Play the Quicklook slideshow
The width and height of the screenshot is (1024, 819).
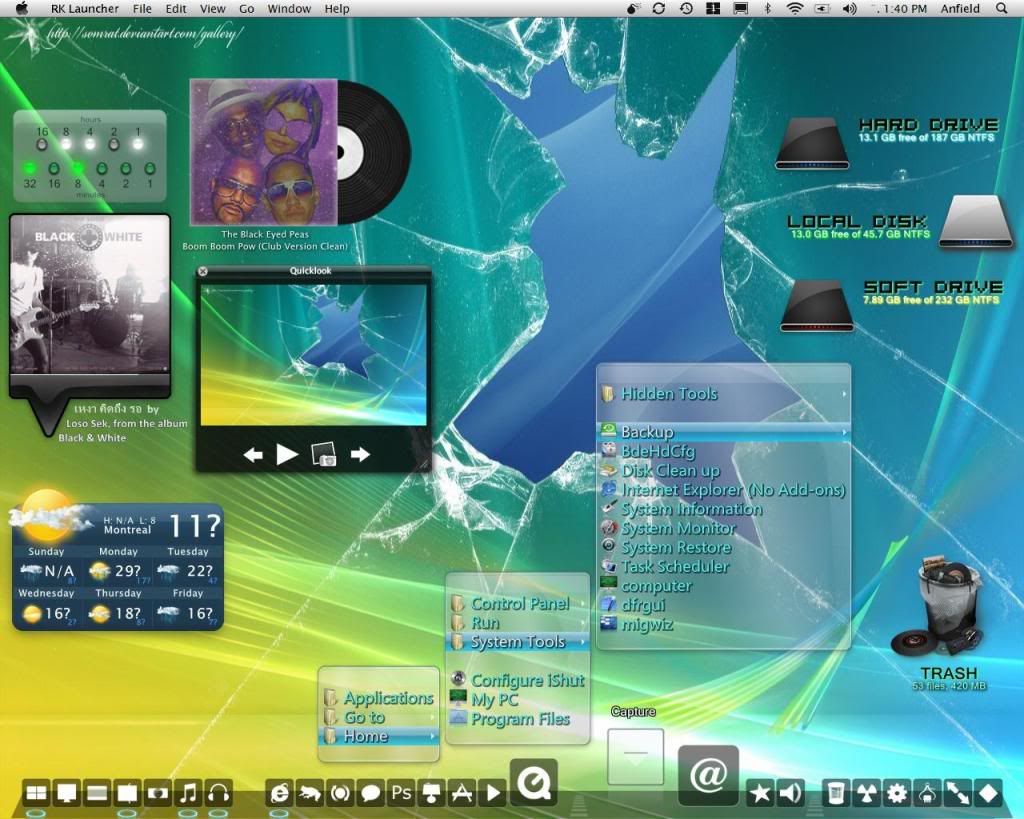[287, 454]
